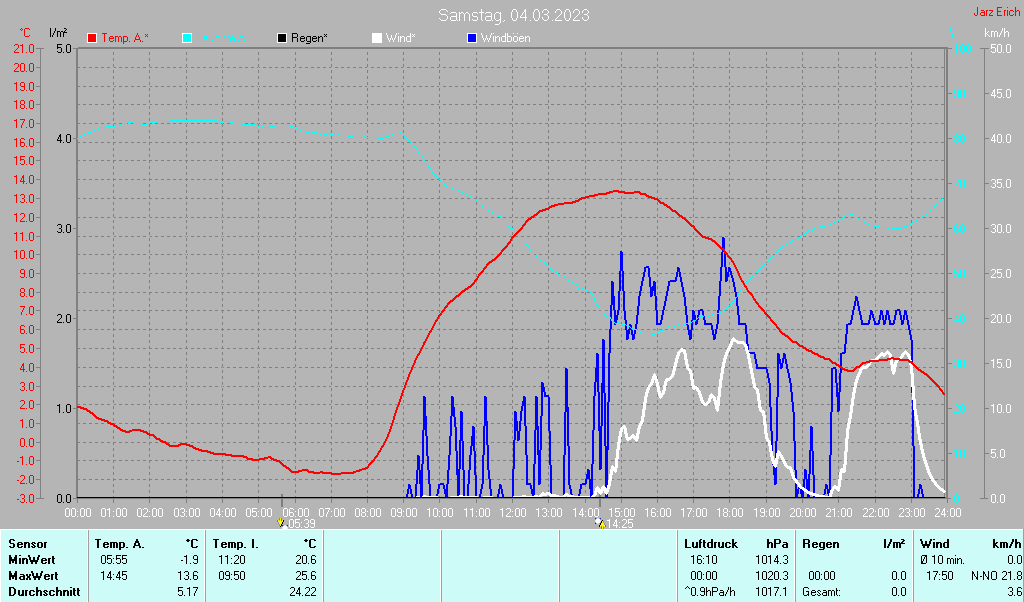Screen dimensions: 1024x602
Task: Click the 'MaxWert' row label
Action: pyautogui.click(x=33, y=577)
